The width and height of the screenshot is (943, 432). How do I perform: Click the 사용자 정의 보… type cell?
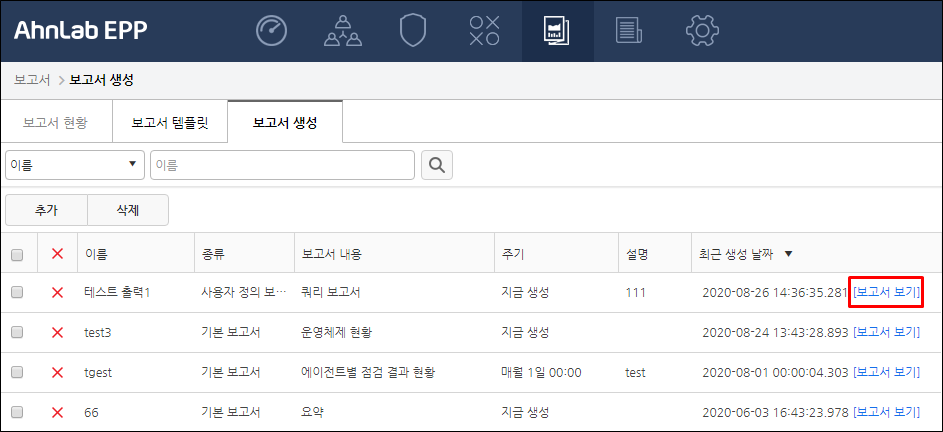(x=244, y=292)
